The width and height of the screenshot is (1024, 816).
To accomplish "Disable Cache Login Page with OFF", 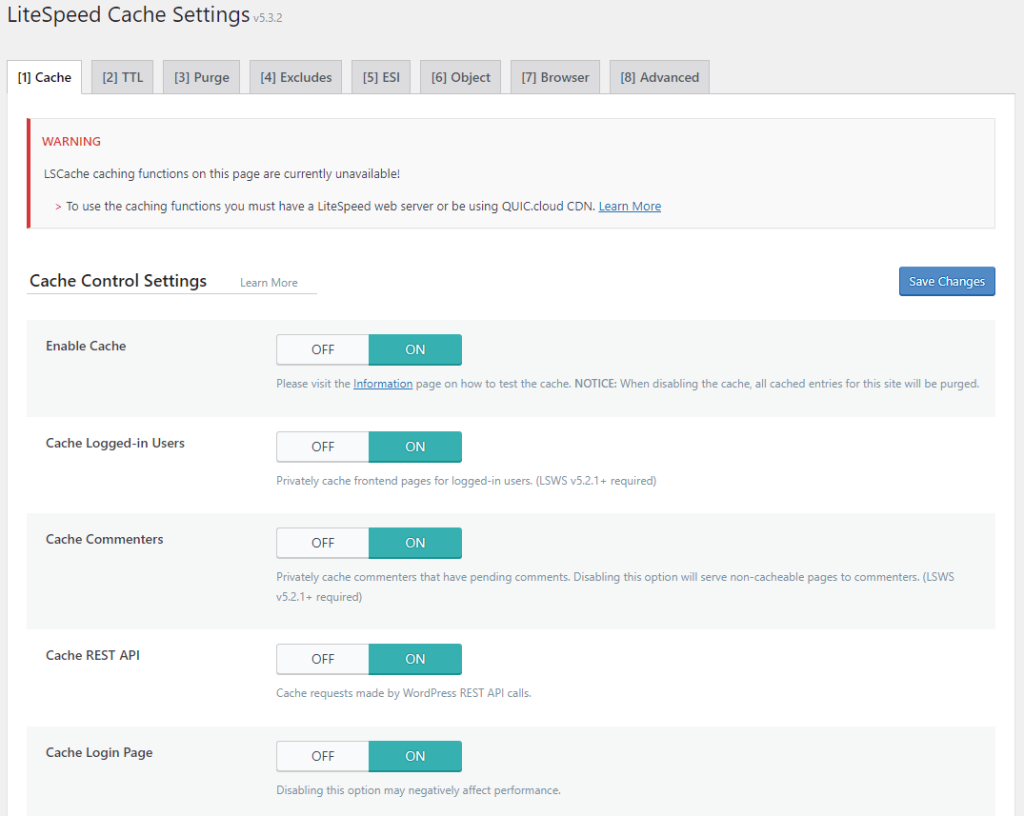I will (323, 756).
